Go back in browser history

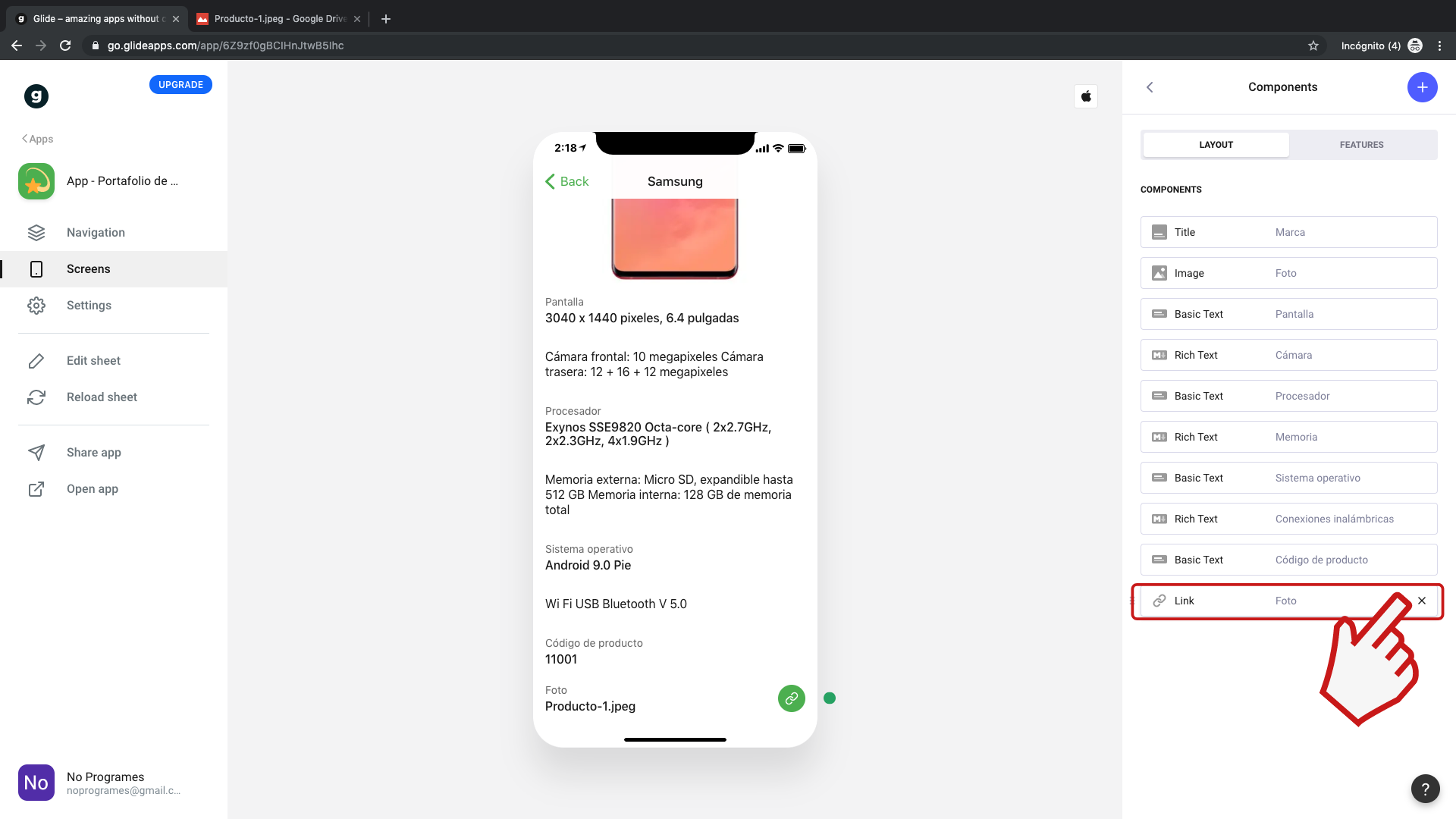(x=17, y=45)
